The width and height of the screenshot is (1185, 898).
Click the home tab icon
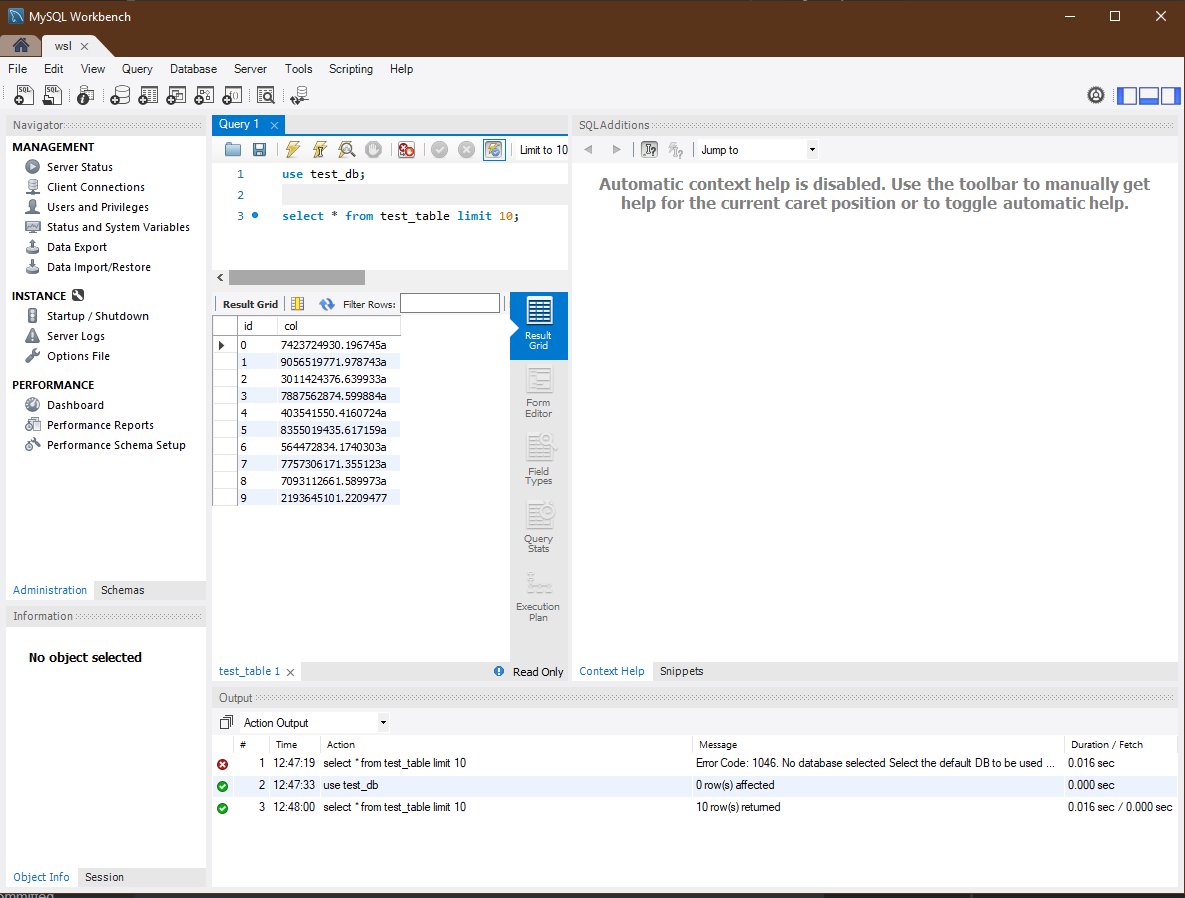click(21, 45)
